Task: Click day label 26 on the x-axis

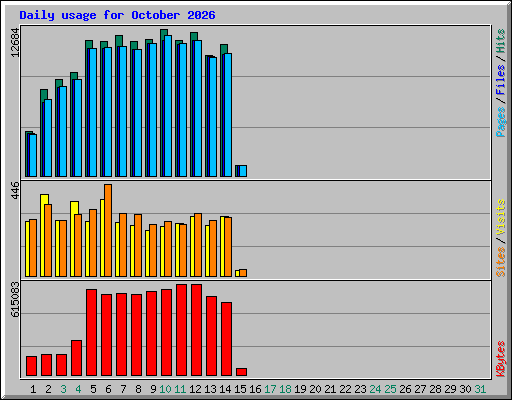Action: pyautogui.click(x=405, y=389)
